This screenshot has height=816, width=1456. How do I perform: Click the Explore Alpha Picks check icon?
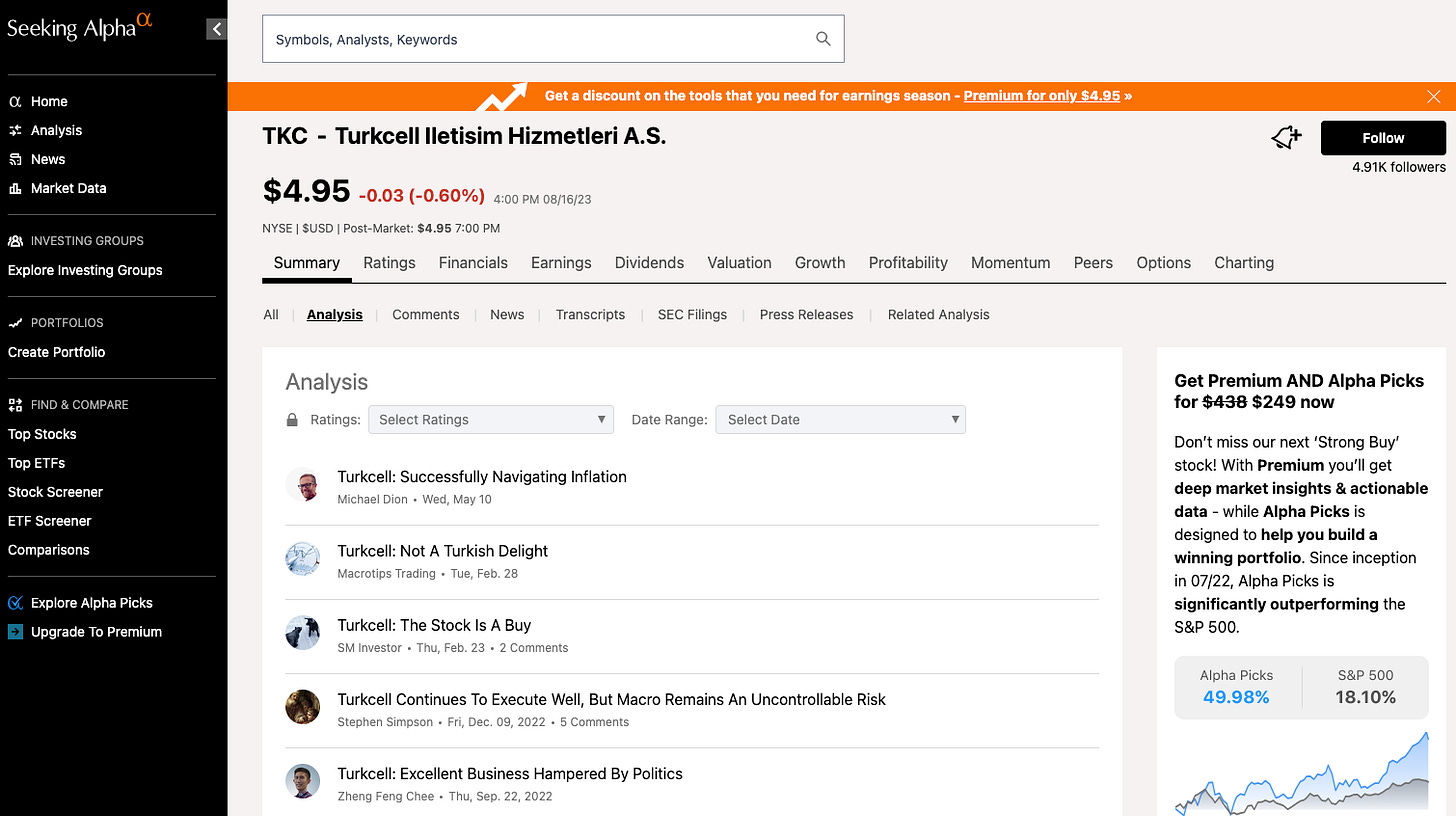pyautogui.click(x=15, y=603)
